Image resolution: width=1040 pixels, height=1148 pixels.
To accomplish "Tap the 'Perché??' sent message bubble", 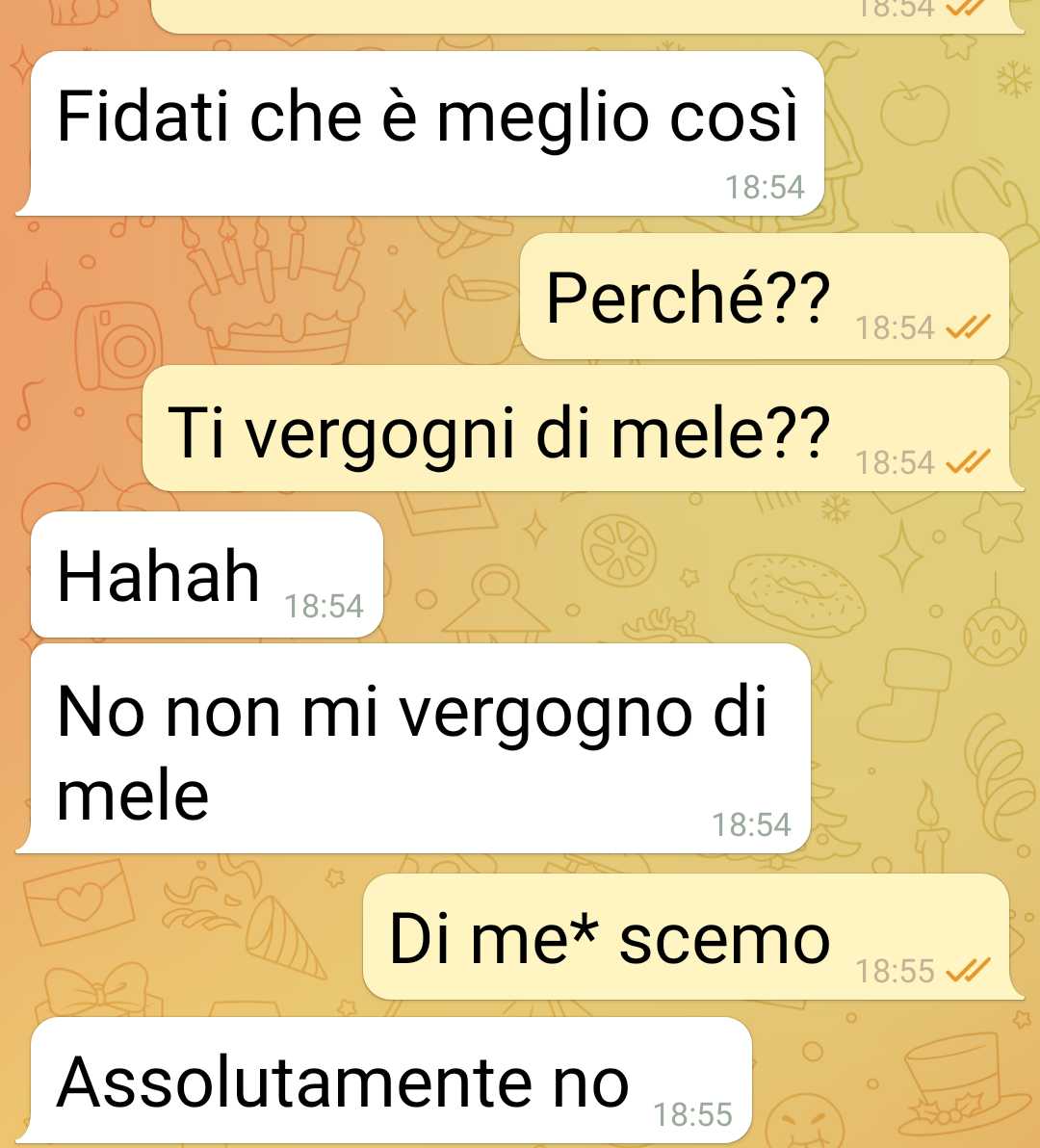I will (764, 297).
